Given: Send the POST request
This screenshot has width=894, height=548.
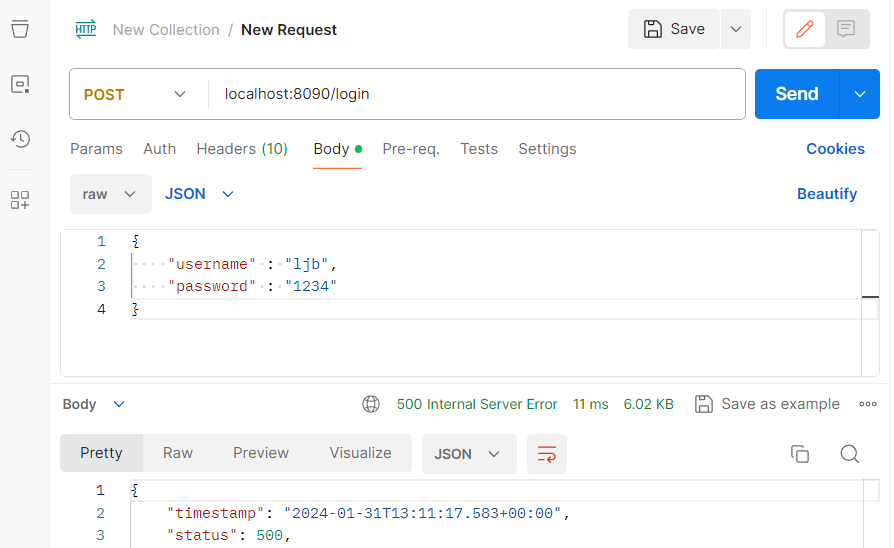Looking at the screenshot, I should pyautogui.click(x=797, y=94).
